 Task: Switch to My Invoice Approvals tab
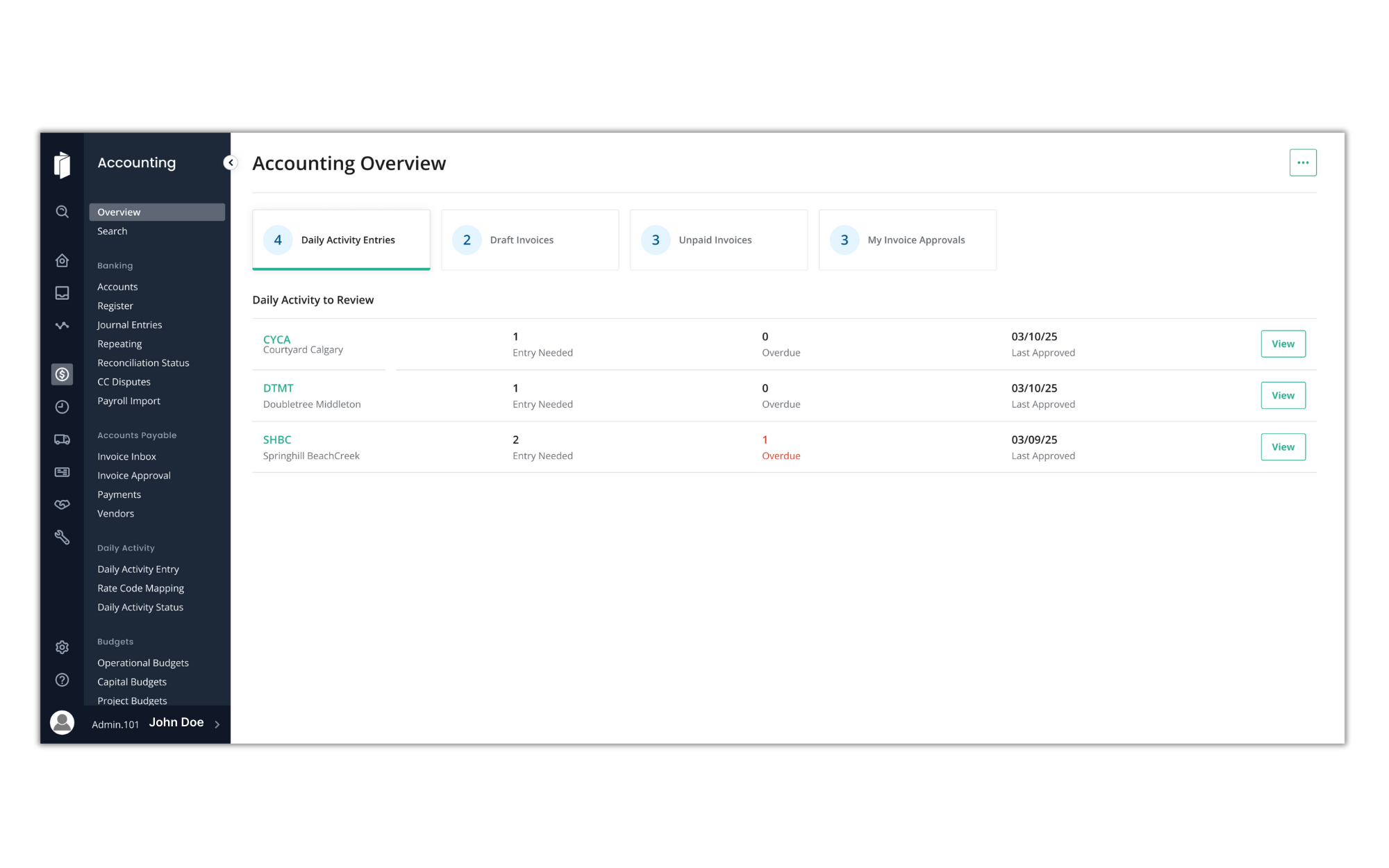pos(908,240)
